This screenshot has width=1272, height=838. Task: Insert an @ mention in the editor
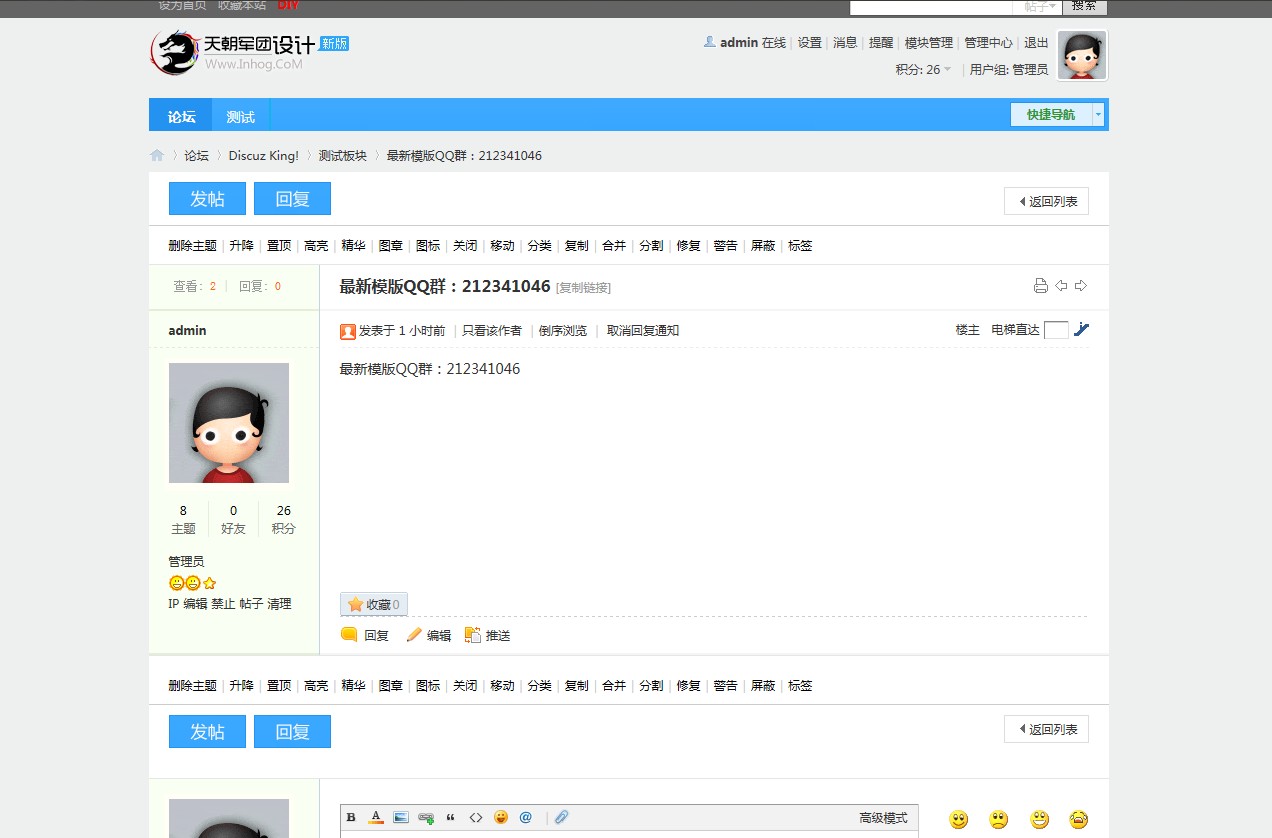[526, 817]
